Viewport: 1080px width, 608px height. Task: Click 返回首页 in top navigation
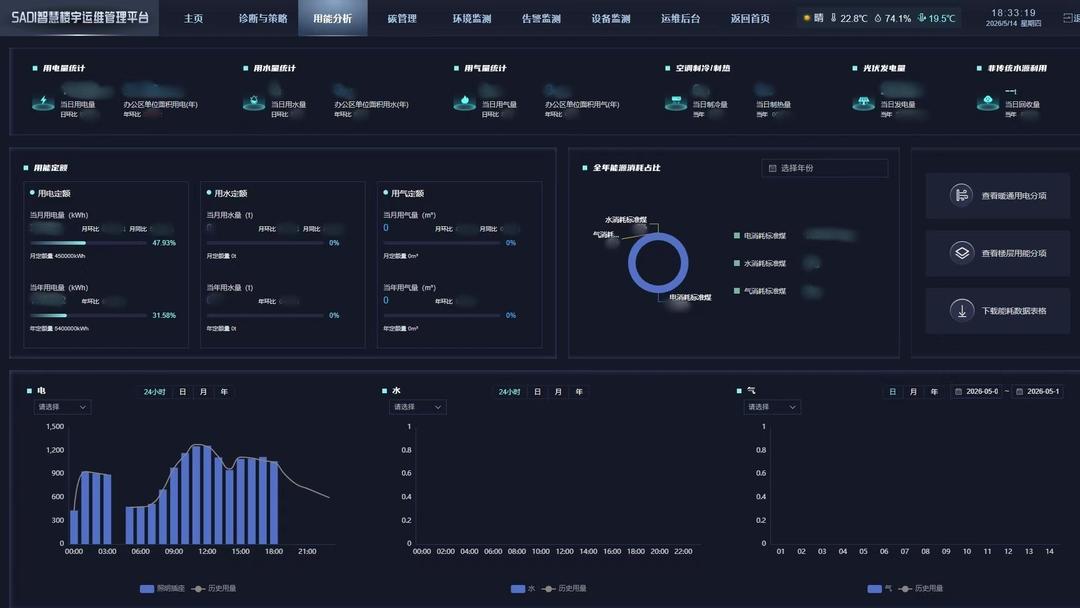pos(750,18)
